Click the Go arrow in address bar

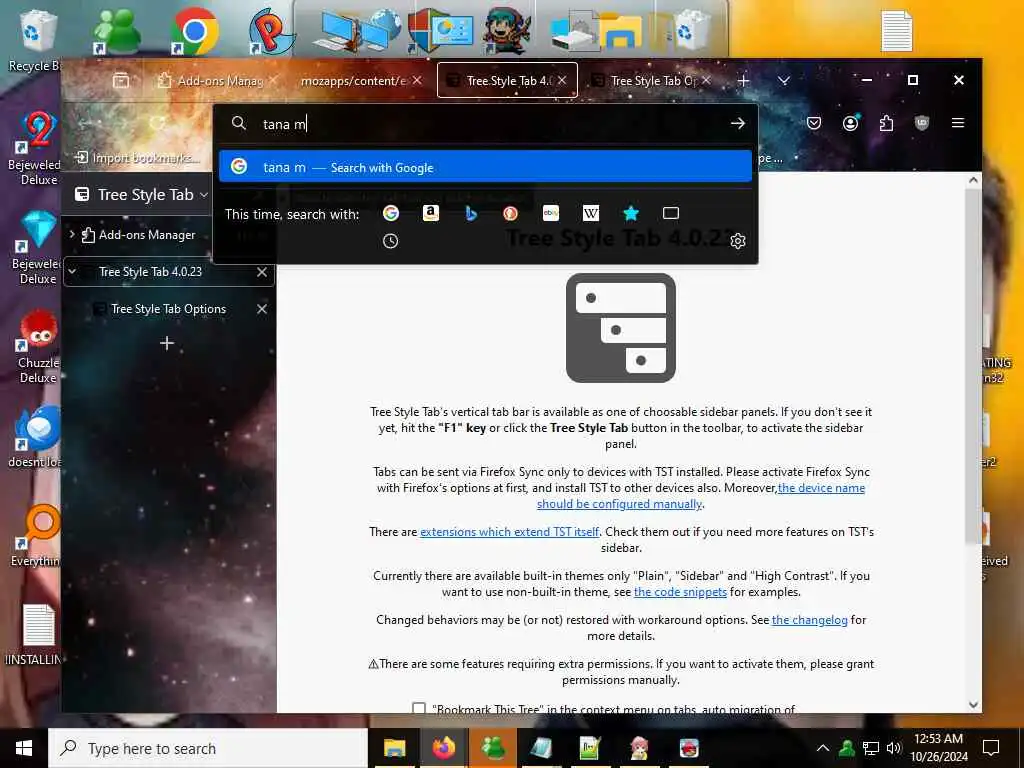click(738, 123)
